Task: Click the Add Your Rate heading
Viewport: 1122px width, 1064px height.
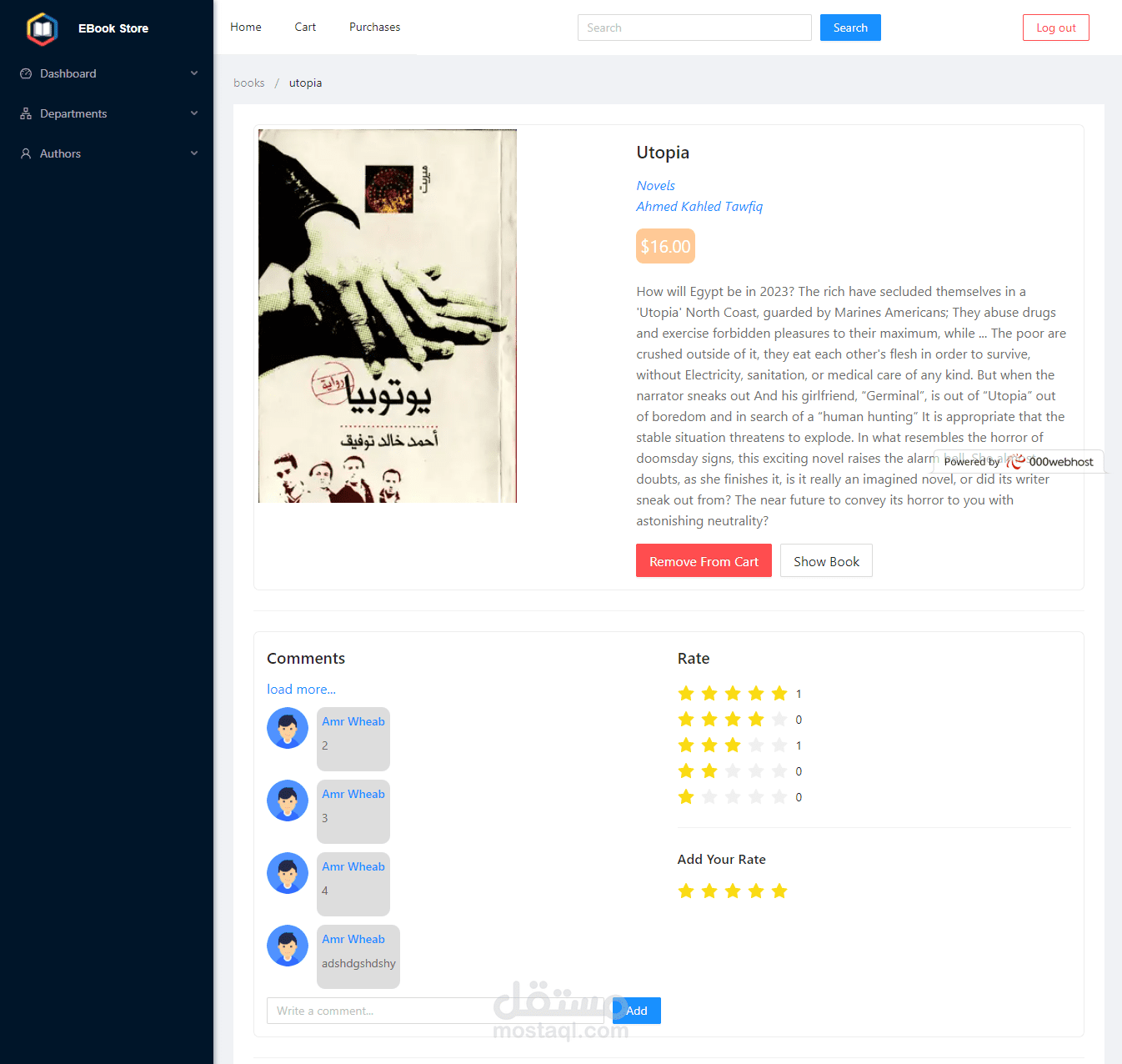Action: click(722, 860)
